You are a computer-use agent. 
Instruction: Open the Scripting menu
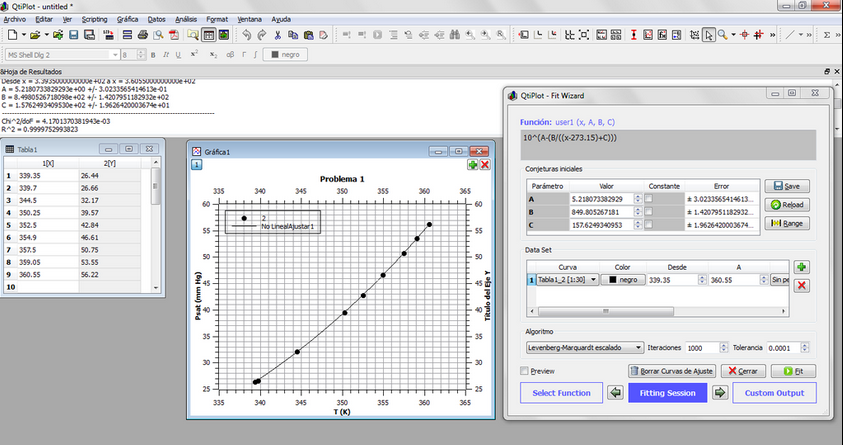tap(95, 19)
